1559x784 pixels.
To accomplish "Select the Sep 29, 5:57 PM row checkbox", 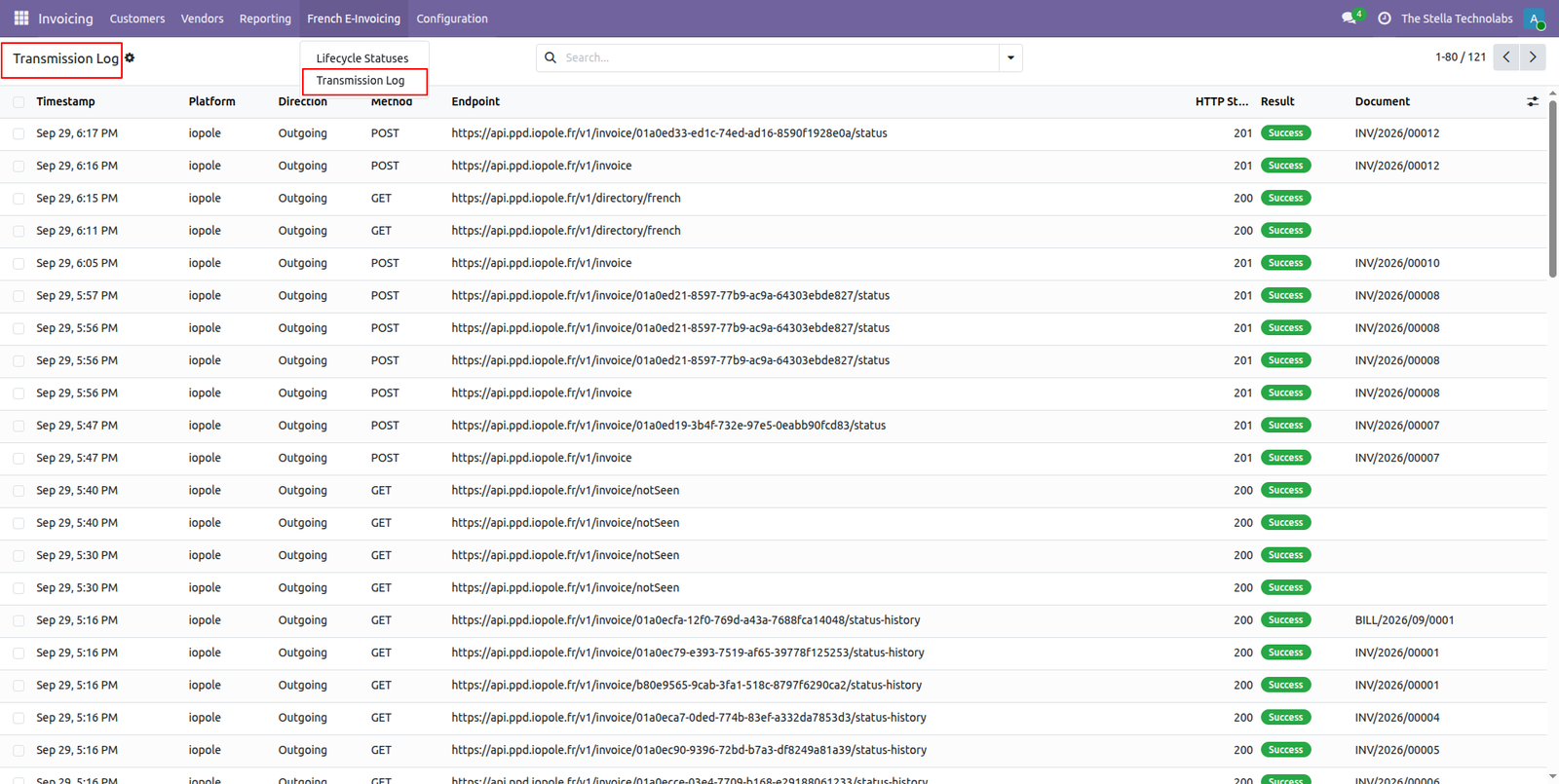I will coord(19,296).
